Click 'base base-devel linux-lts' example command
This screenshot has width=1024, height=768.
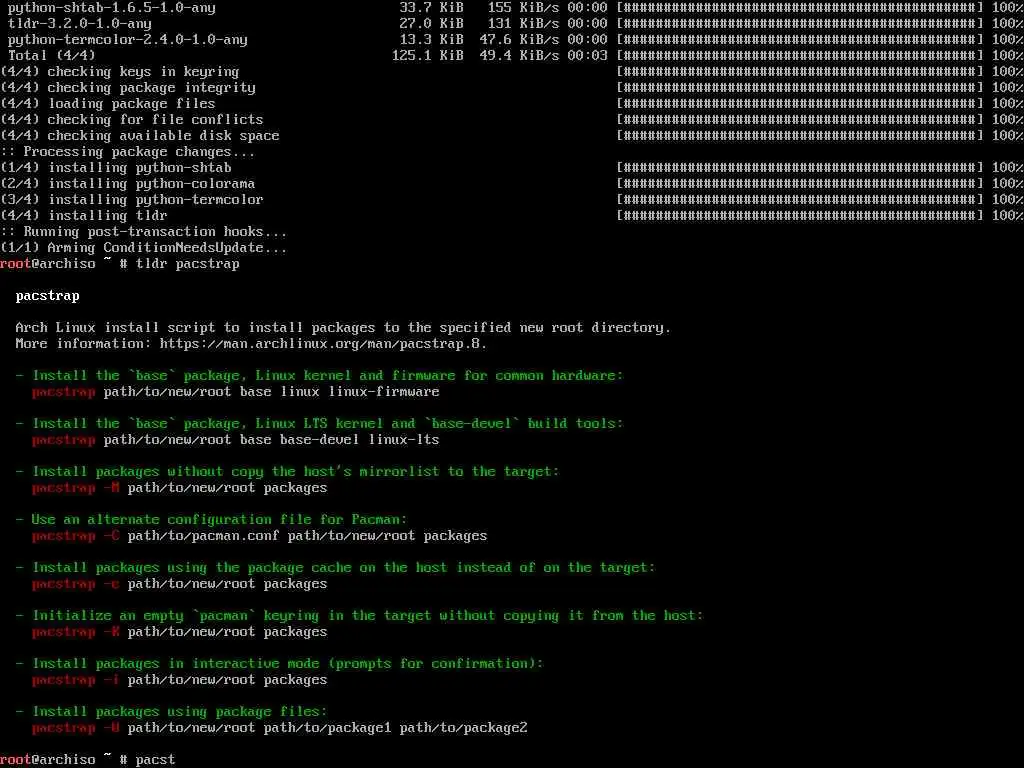click(x=340, y=440)
